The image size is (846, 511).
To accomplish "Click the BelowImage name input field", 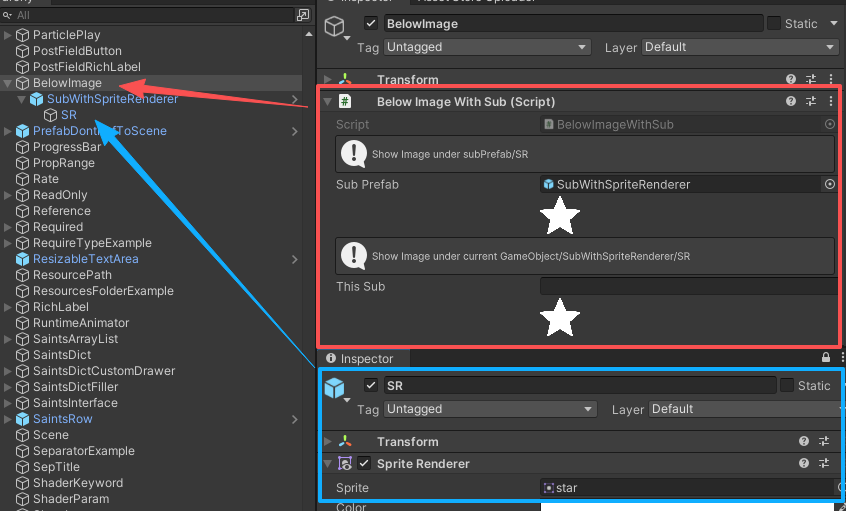I will coord(573,24).
